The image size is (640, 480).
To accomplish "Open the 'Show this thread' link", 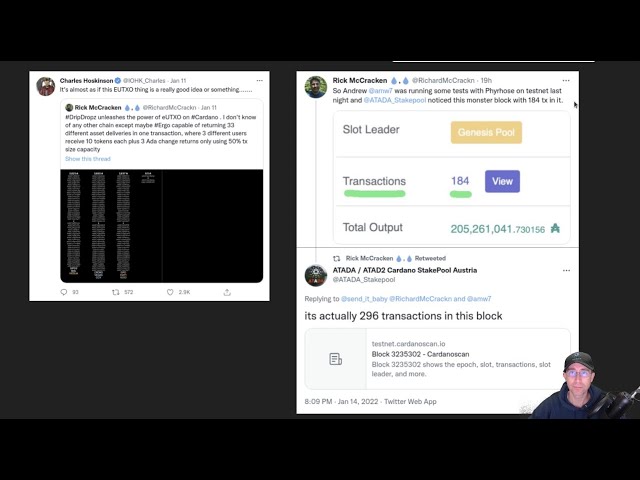I will click(88, 159).
